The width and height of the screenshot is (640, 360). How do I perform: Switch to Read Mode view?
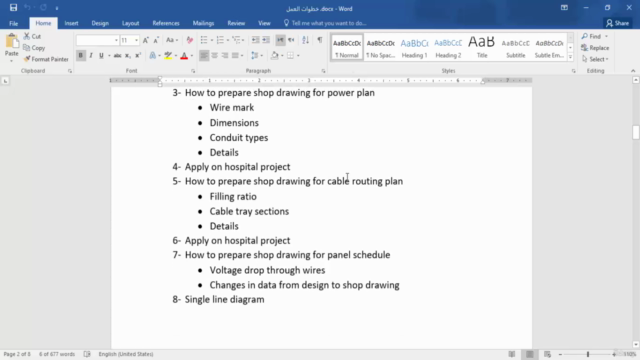pos(512,354)
